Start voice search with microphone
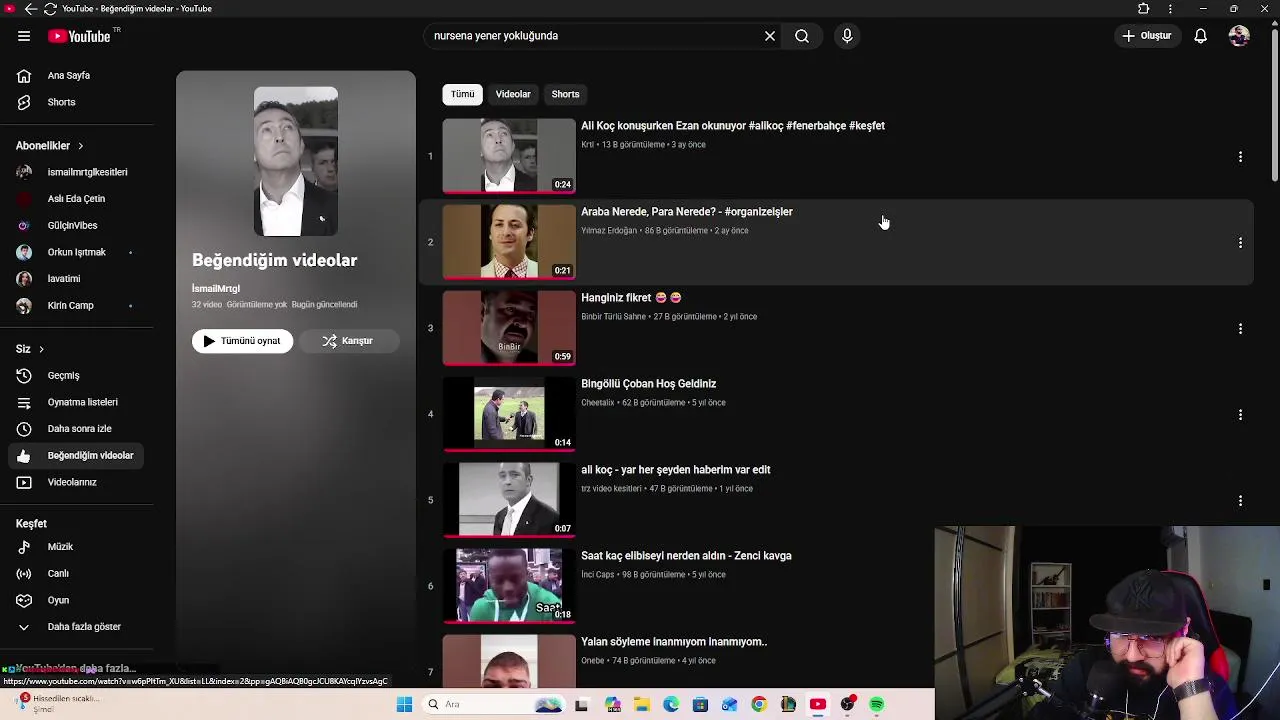Image resolution: width=1280 pixels, height=720 pixels. click(847, 36)
